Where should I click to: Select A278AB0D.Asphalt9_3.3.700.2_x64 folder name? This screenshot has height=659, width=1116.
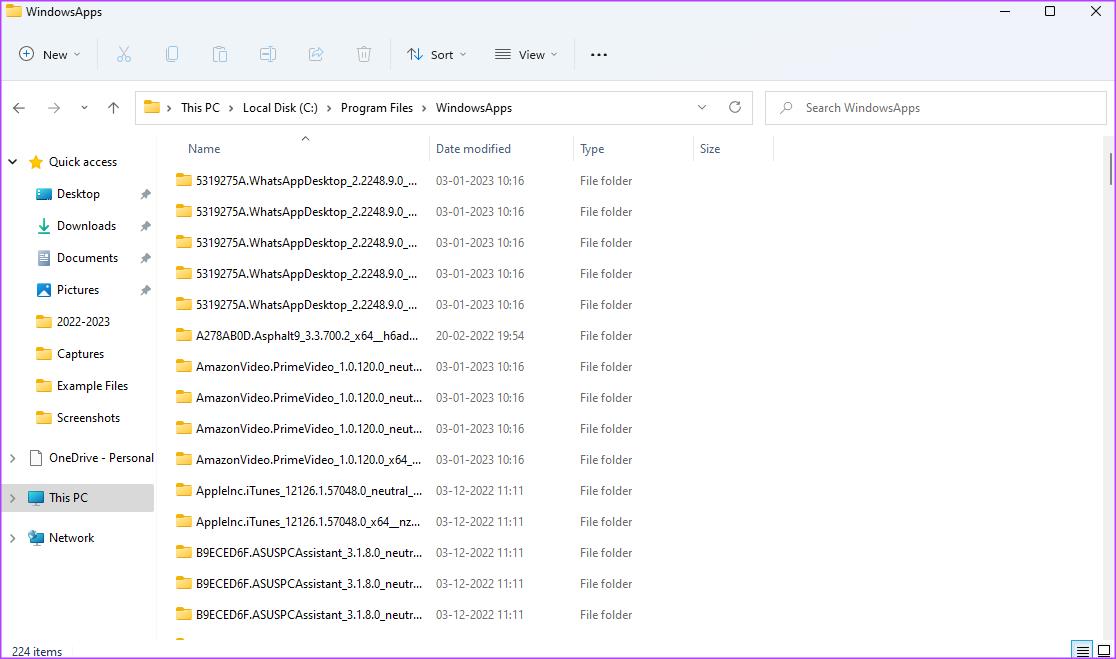coord(307,335)
